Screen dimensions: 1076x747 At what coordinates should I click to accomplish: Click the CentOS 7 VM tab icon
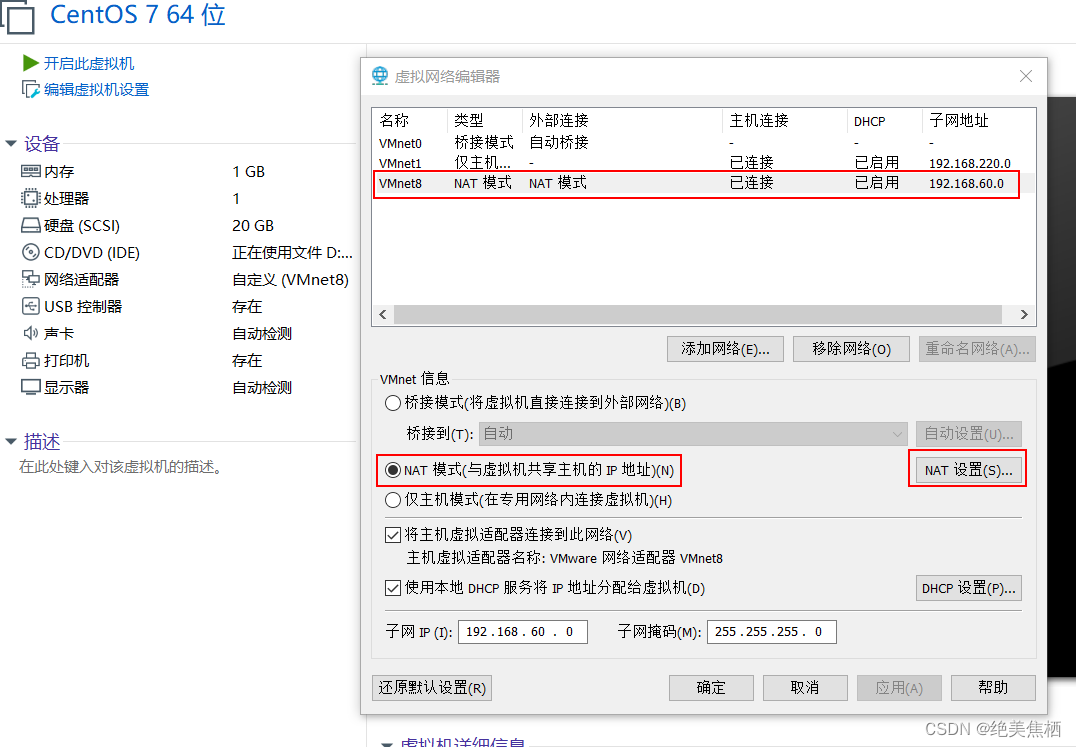coord(18,17)
